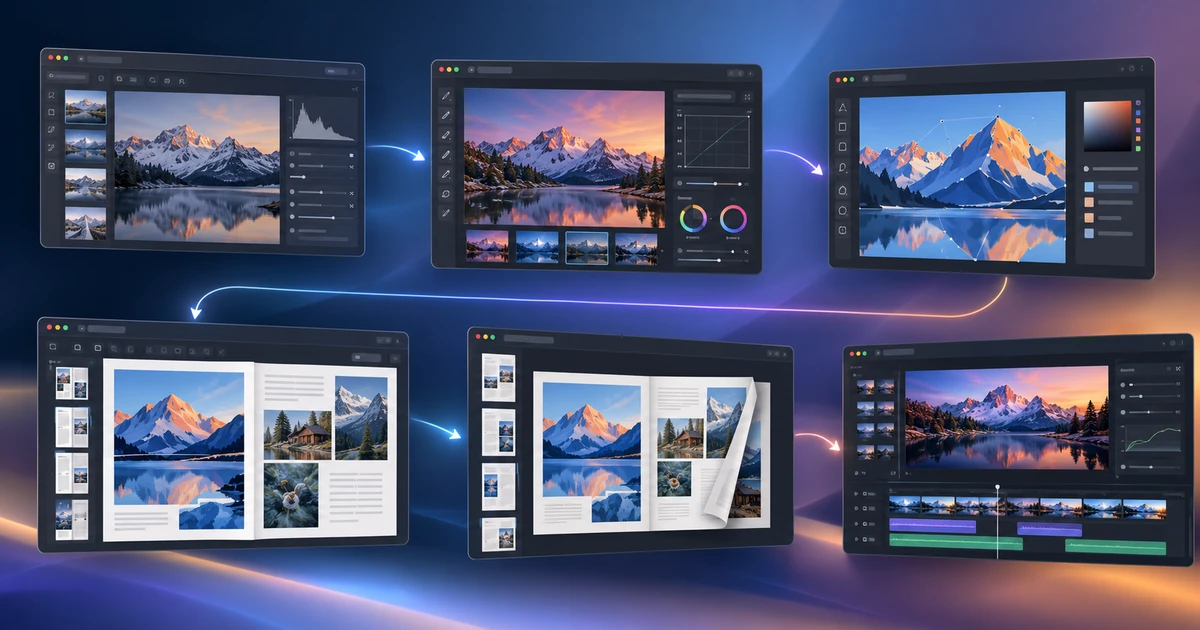This screenshot has height=630, width=1200.
Task: Choose the round purple swatch beside the gradient
Action: (1138, 103)
